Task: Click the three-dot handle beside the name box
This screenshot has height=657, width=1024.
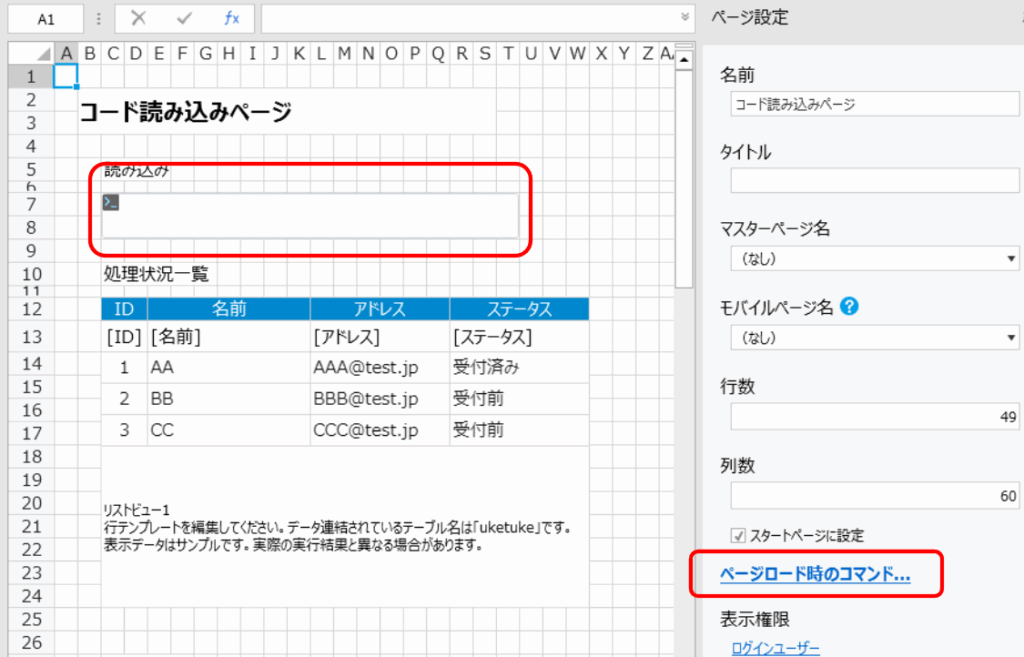Action: [x=98, y=19]
